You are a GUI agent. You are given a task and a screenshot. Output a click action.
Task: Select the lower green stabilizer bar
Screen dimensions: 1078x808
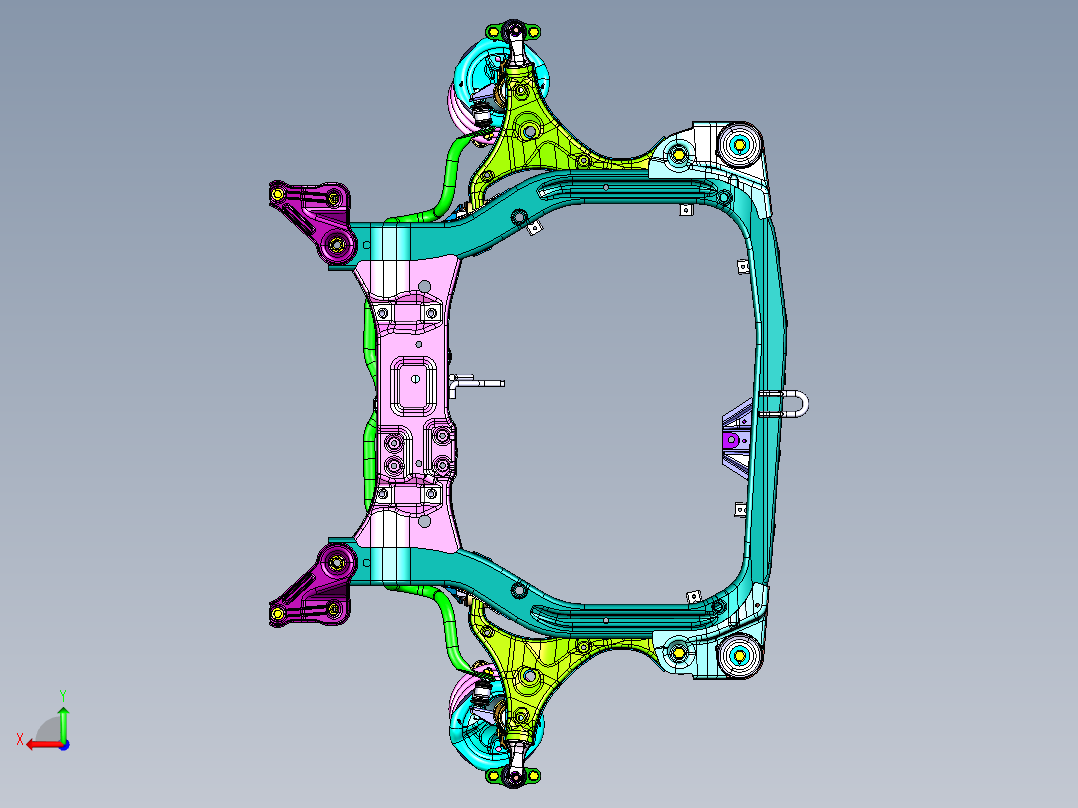click(448, 627)
